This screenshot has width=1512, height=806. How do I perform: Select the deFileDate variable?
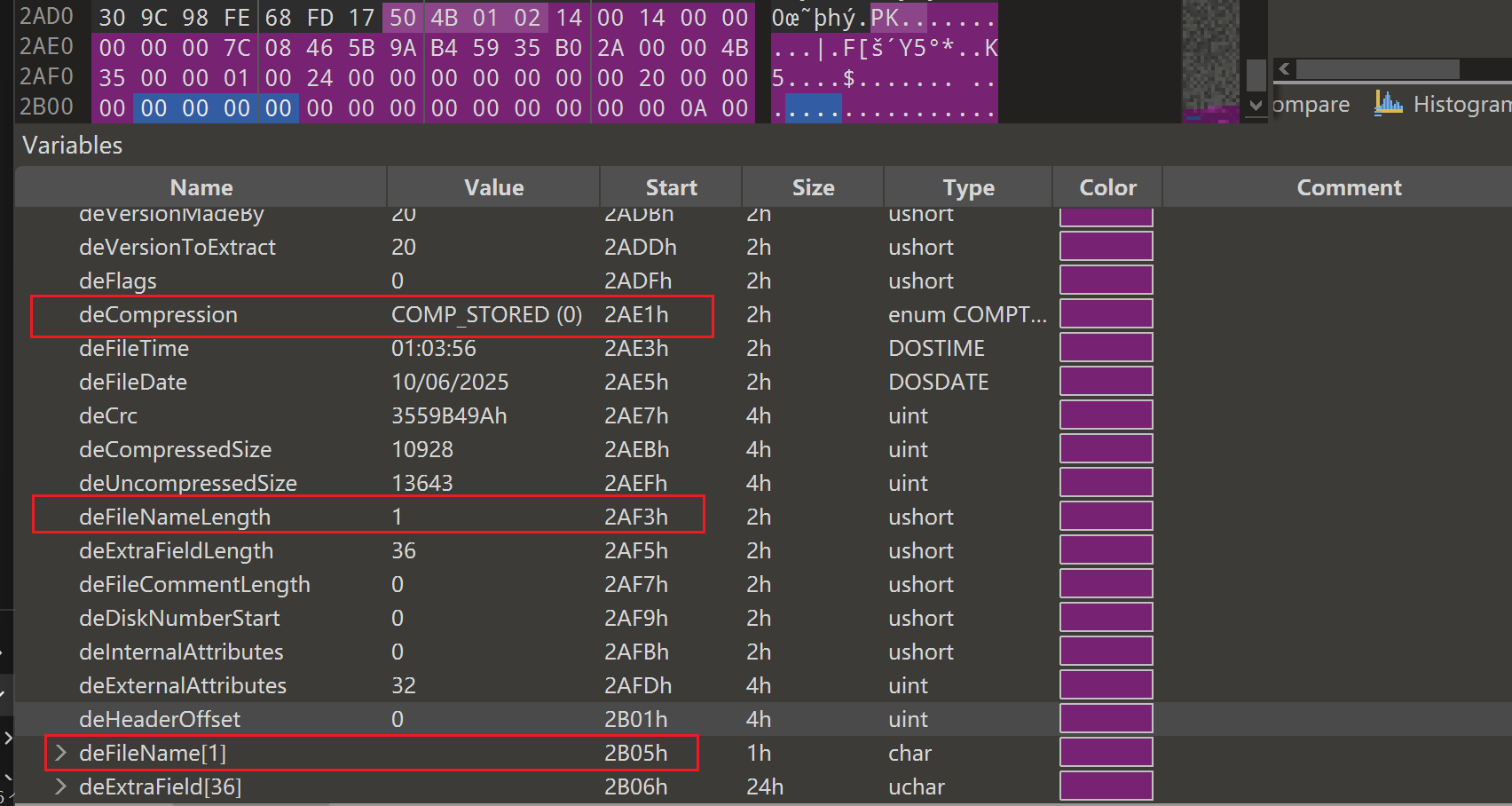(x=133, y=383)
